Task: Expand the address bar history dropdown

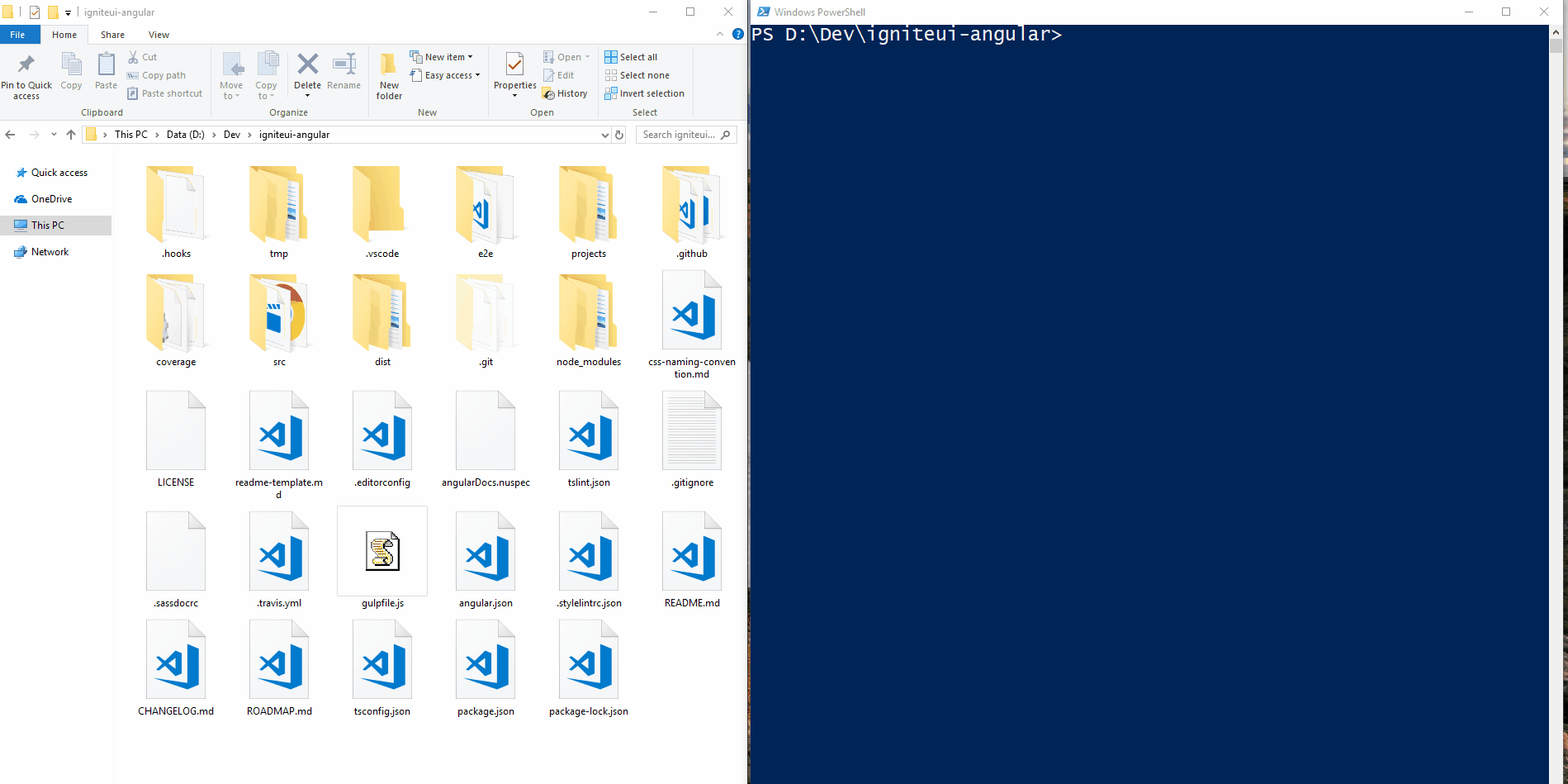Action: tap(604, 135)
